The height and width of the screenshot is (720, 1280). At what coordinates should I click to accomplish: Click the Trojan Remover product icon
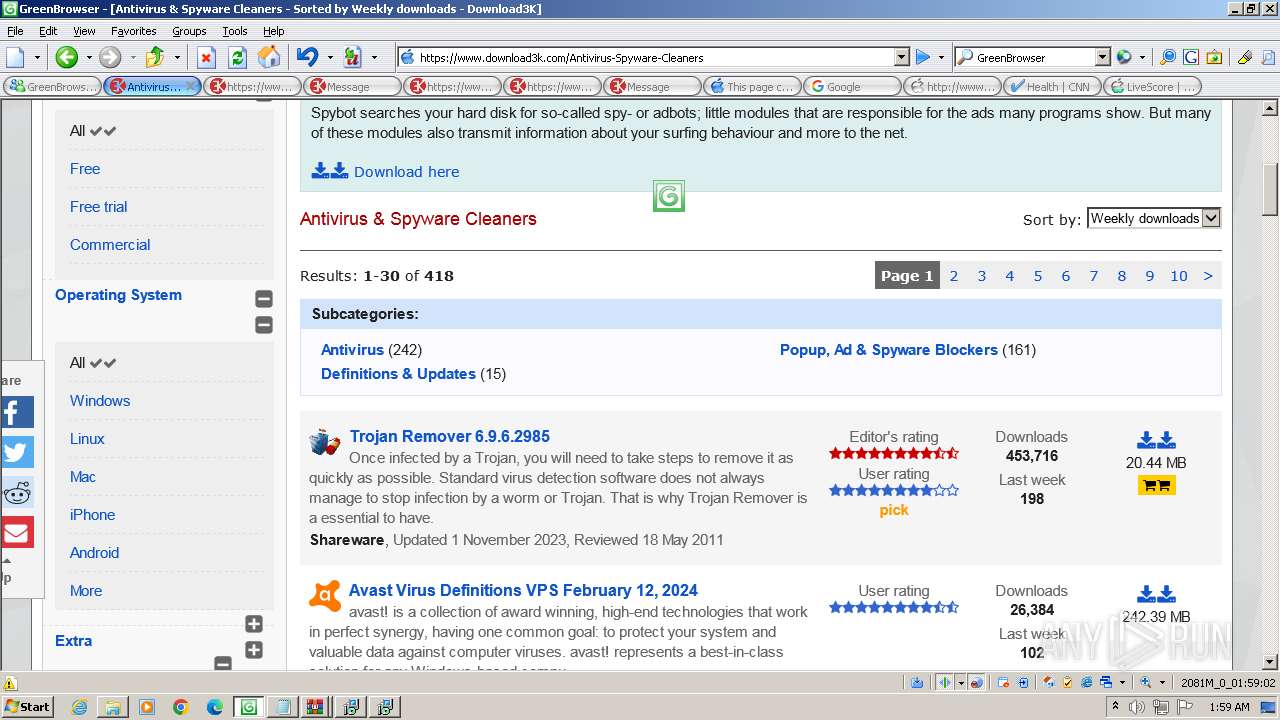pos(324,441)
